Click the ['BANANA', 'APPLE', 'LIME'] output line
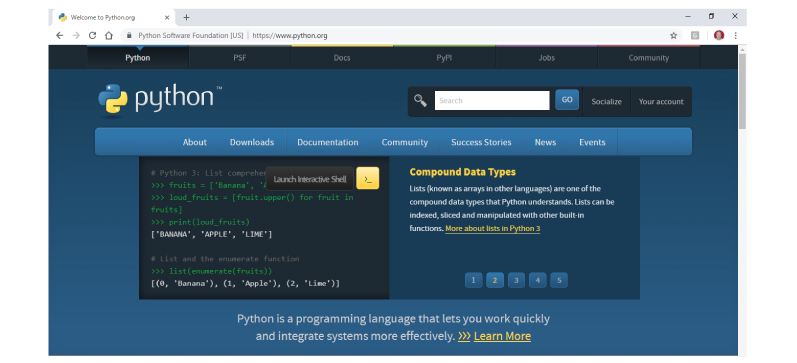 click(x=211, y=234)
